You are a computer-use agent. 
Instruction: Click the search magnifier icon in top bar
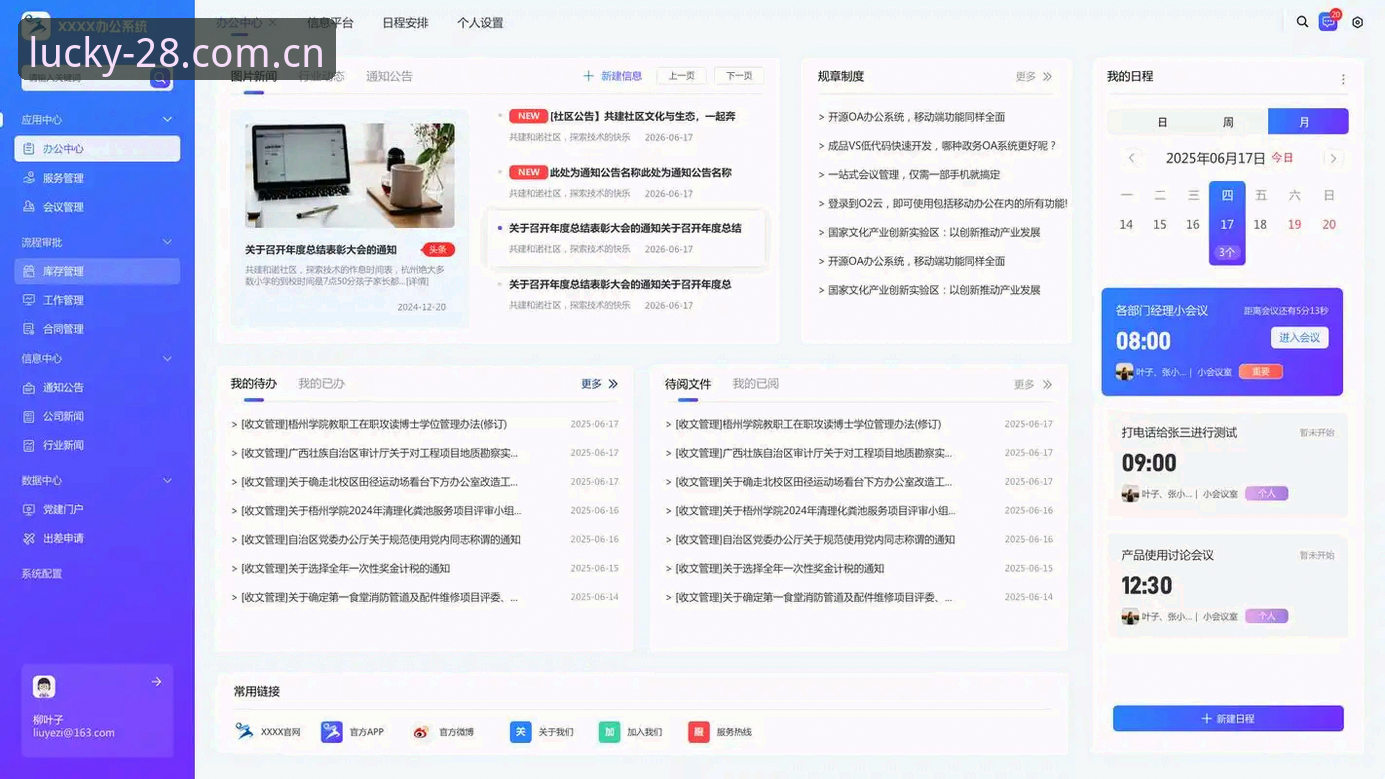pyautogui.click(x=1302, y=22)
